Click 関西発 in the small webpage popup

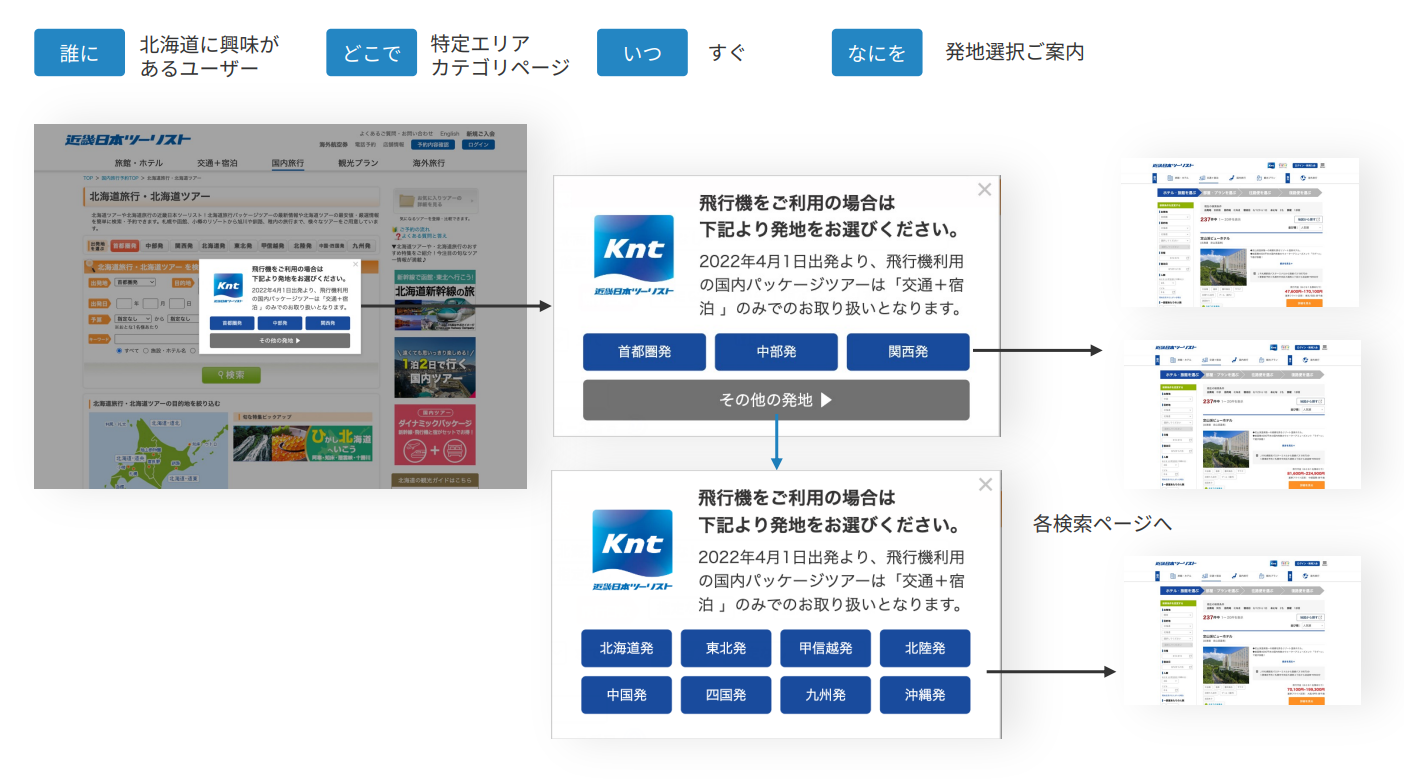[328, 324]
